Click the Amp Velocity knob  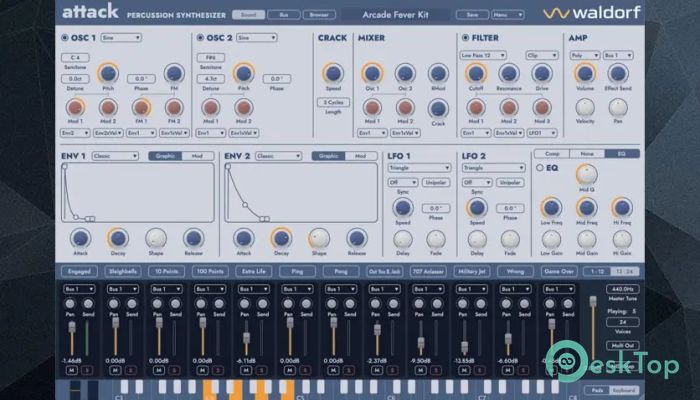coord(585,108)
